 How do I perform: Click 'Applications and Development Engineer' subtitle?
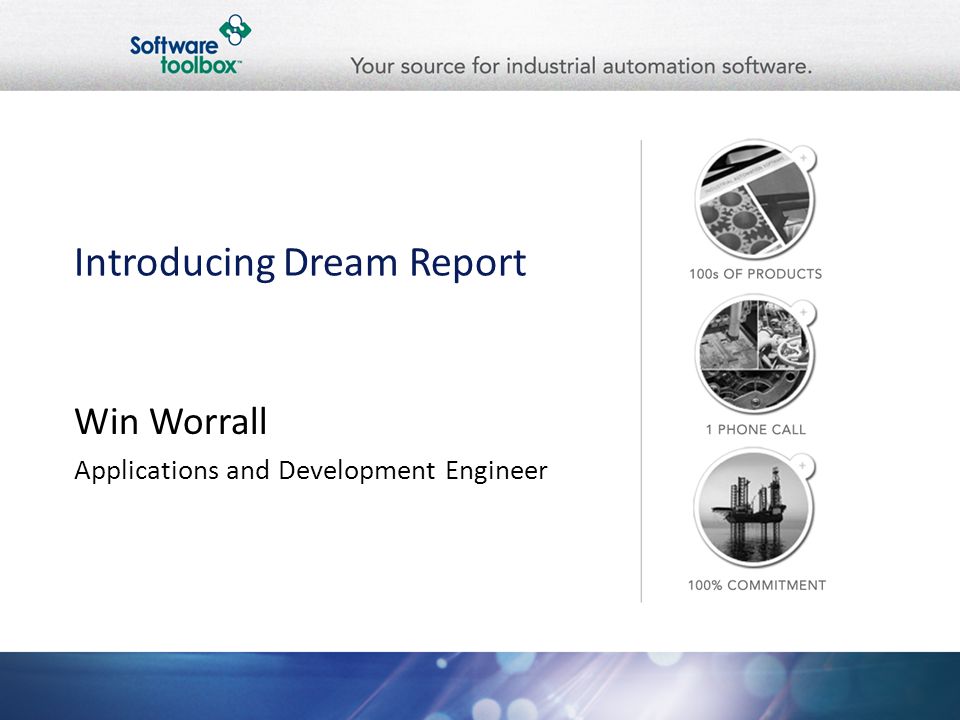point(311,471)
